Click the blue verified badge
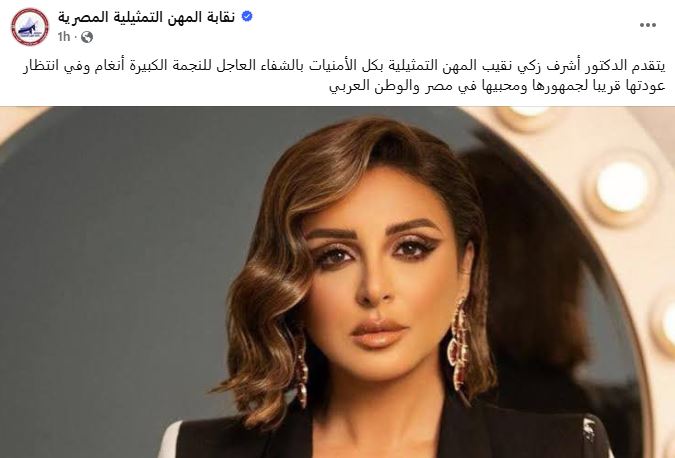This screenshot has width=675, height=458. pos(247,17)
